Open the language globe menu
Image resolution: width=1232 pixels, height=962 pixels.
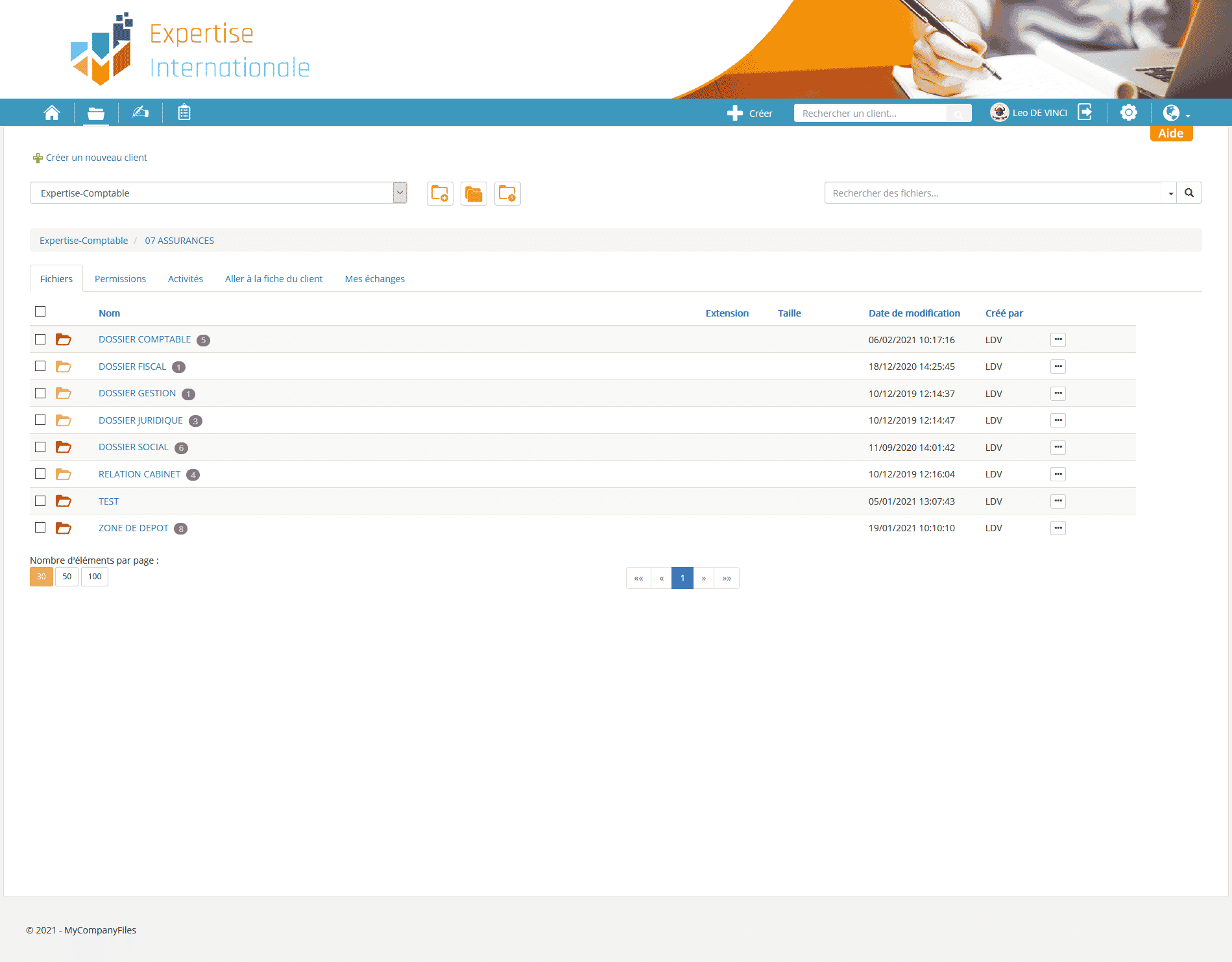pos(1176,113)
